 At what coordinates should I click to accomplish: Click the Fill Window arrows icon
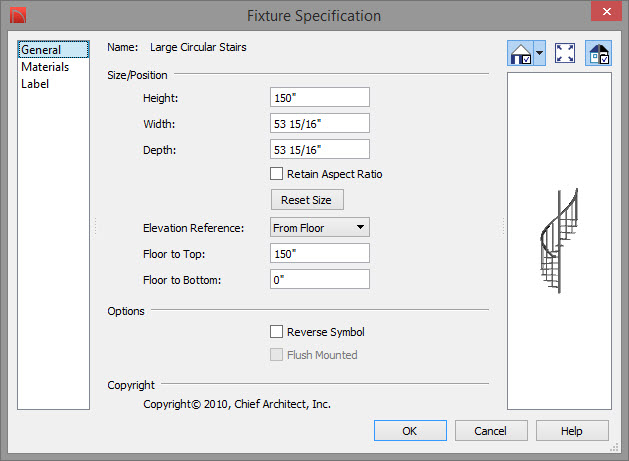coord(564,53)
